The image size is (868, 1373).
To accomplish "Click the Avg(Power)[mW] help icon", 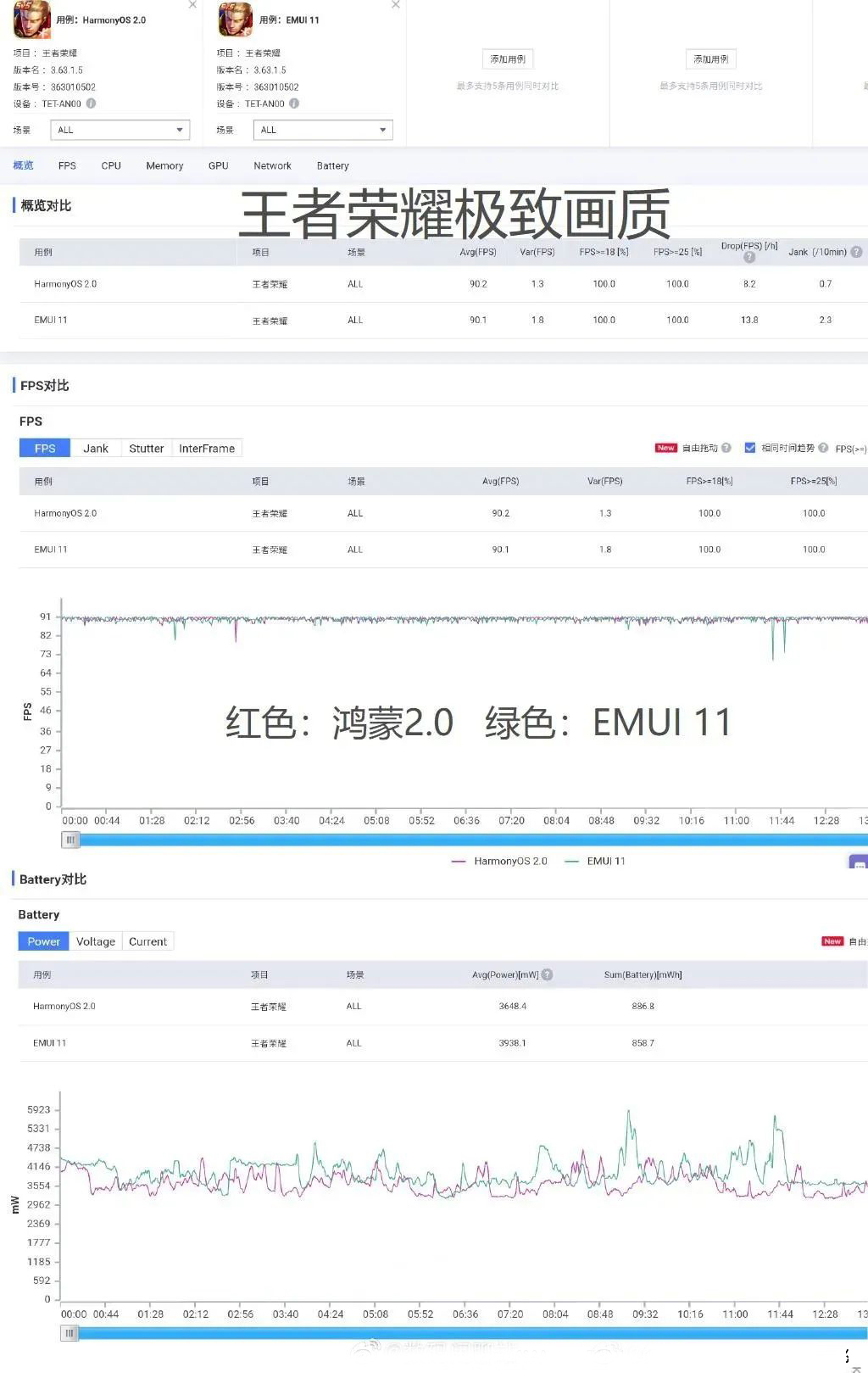I will click(x=547, y=974).
